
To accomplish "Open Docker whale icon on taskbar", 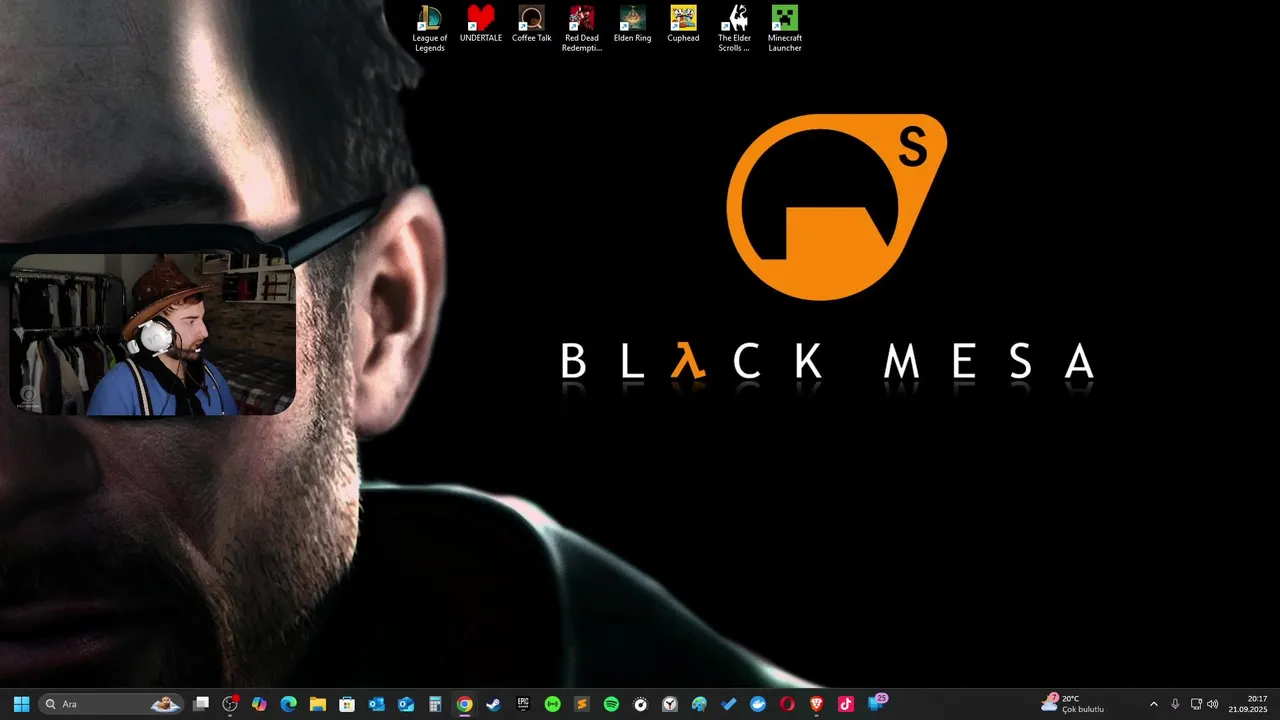I will point(758,704).
